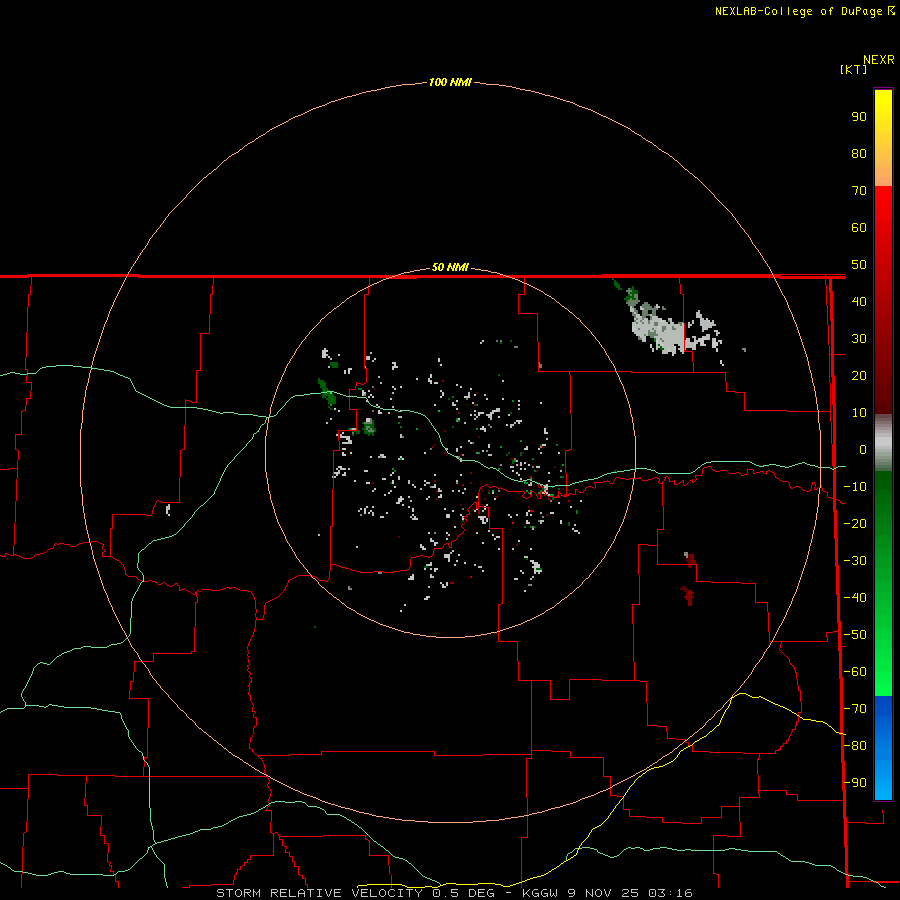900x900 pixels.
Task: Click the -90 scale value
Action: [x=855, y=783]
